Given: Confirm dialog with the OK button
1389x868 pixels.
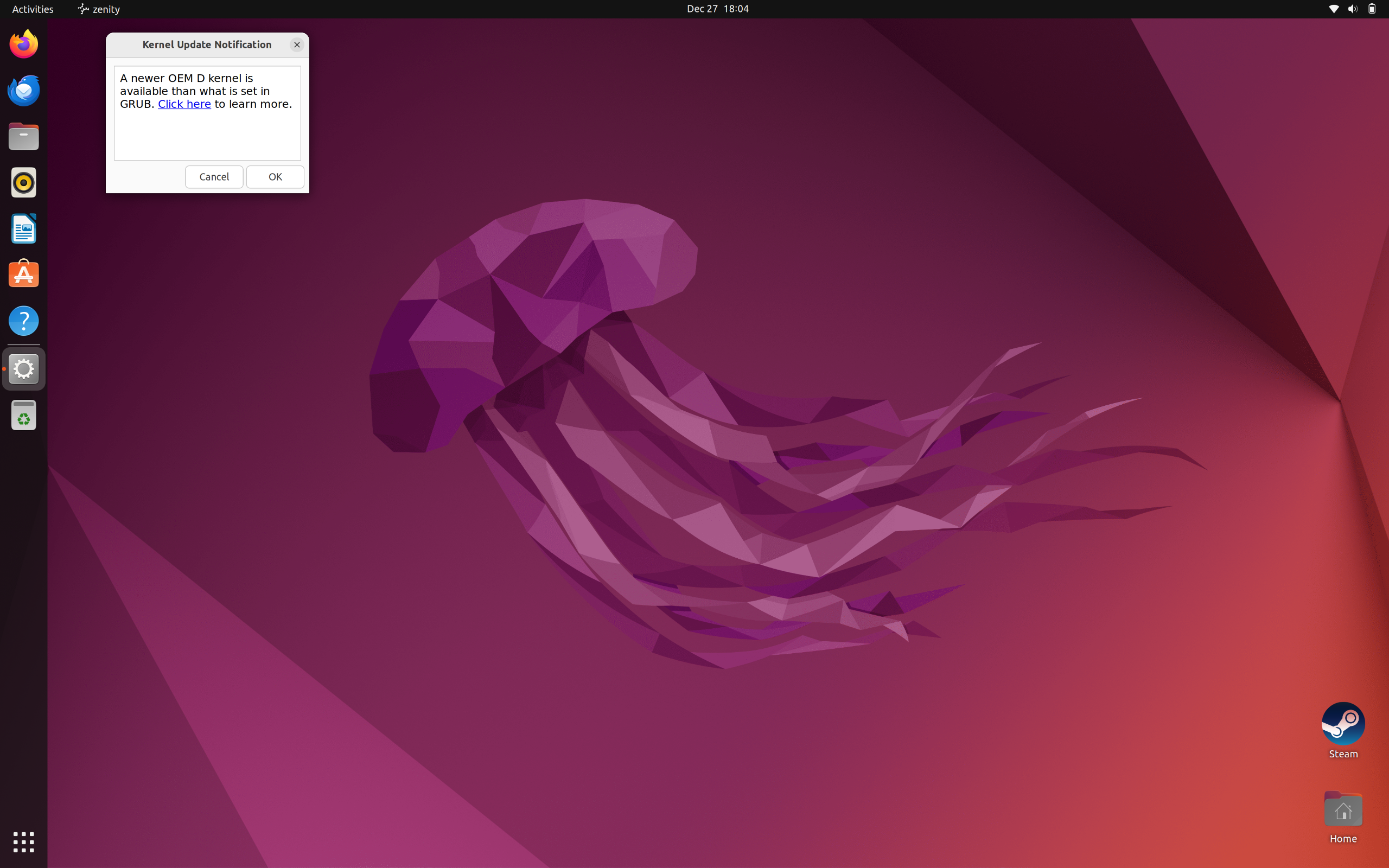Looking at the screenshot, I should pyautogui.click(x=275, y=177).
